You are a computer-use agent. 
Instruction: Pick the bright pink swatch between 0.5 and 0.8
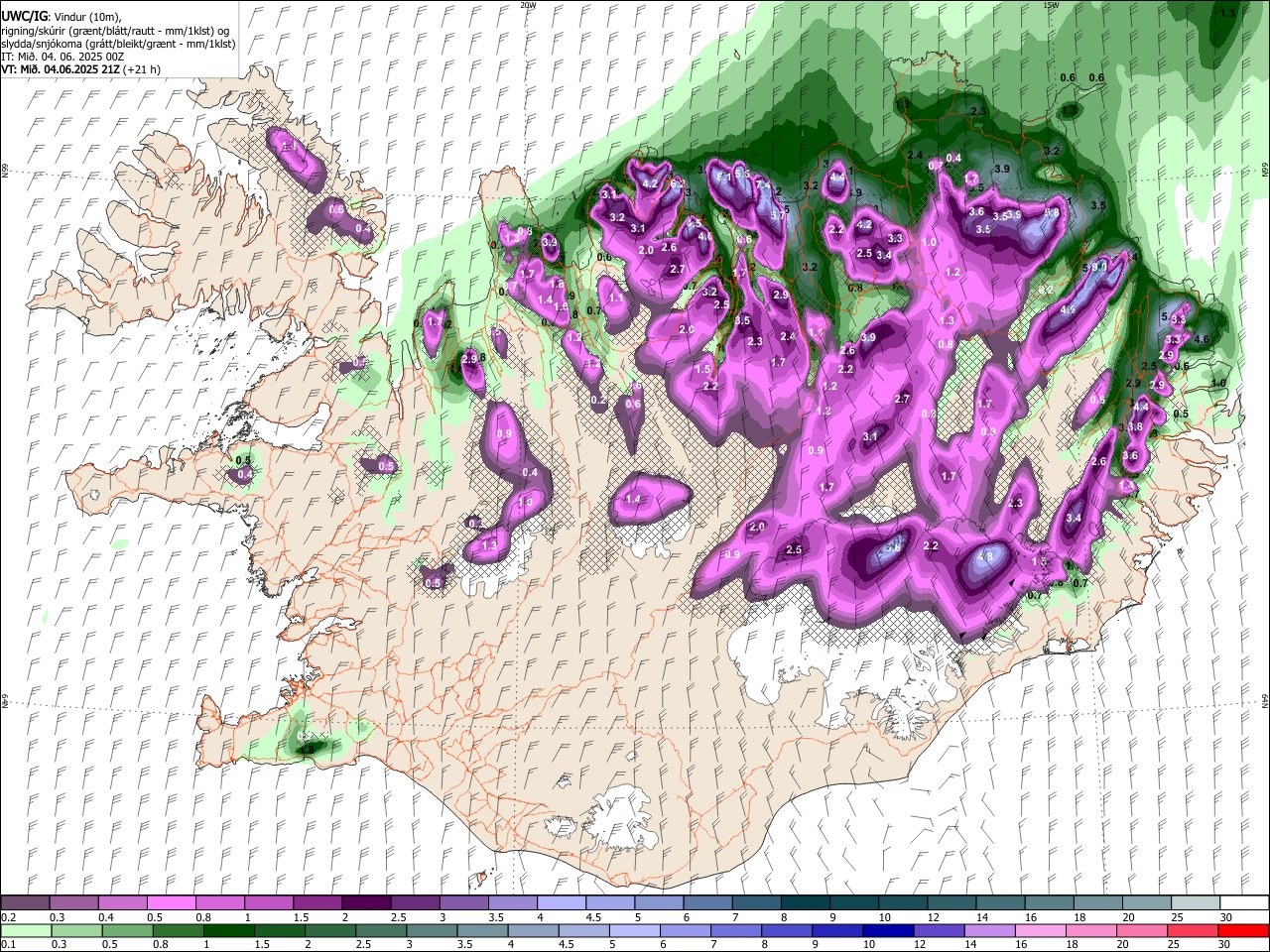tap(171, 902)
